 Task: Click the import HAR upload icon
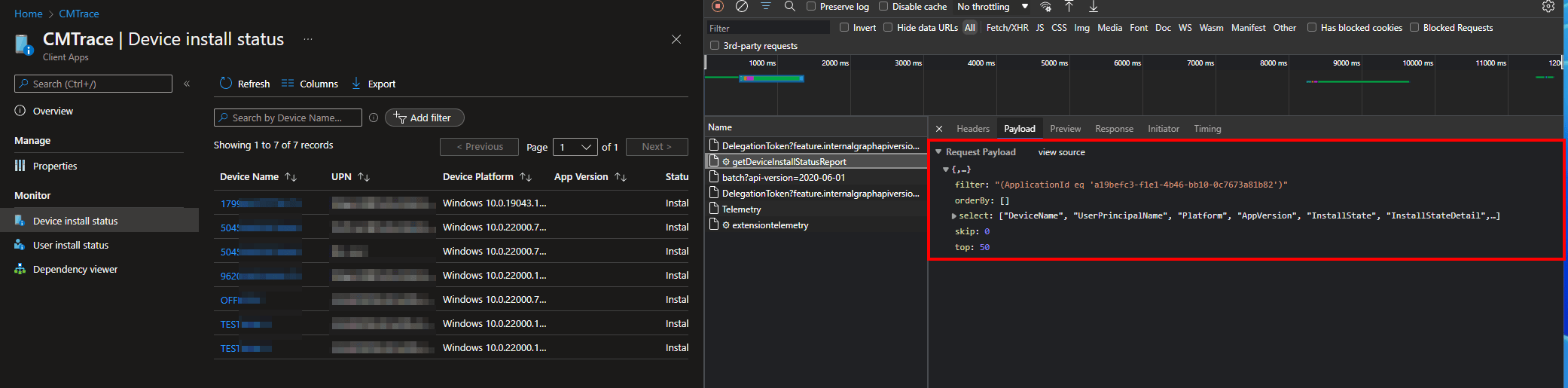pyautogui.click(x=1069, y=6)
